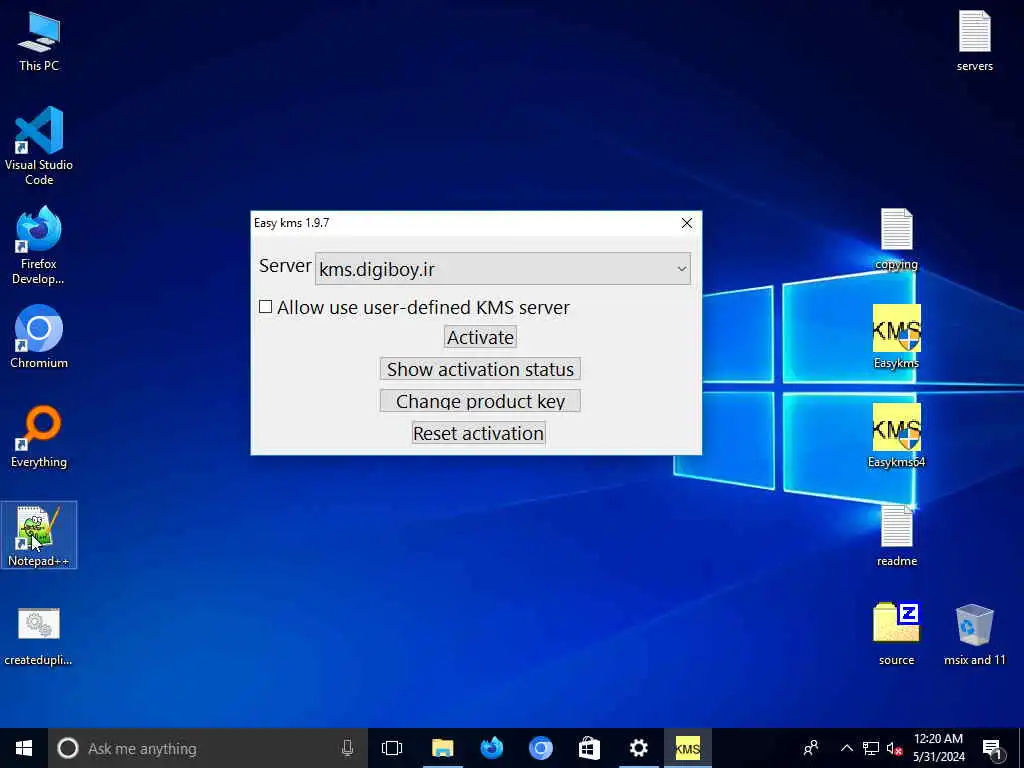Select the copying text file
The width and height of the screenshot is (1024, 768).
[896, 239]
